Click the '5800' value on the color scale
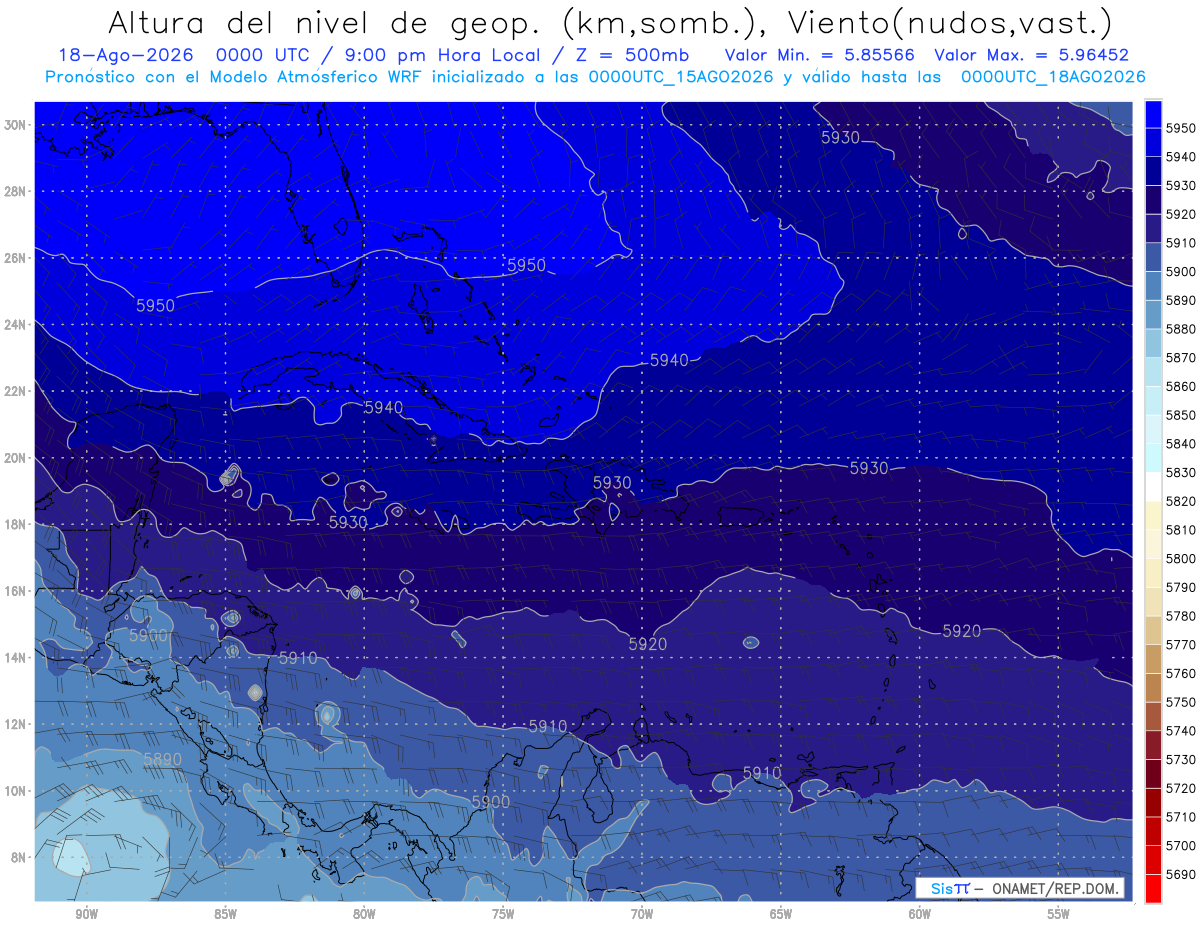This screenshot has height=927, width=1200. tap(1180, 559)
